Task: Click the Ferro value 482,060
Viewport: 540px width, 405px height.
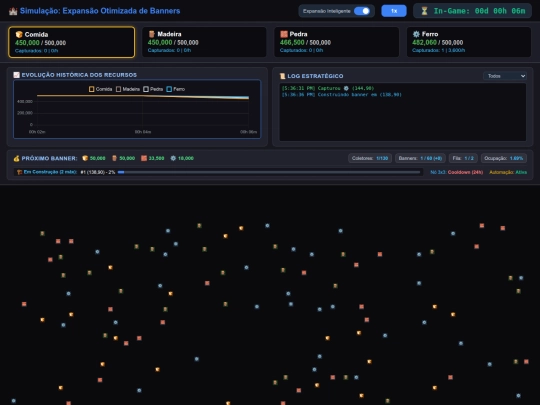Action: [424, 42]
